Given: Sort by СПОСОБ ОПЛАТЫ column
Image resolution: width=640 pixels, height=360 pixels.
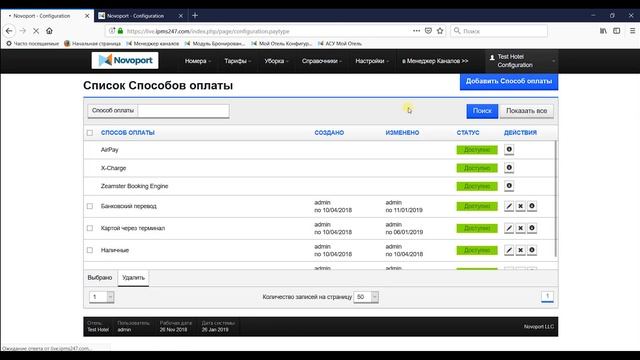Looking at the screenshot, I should 128,133.
